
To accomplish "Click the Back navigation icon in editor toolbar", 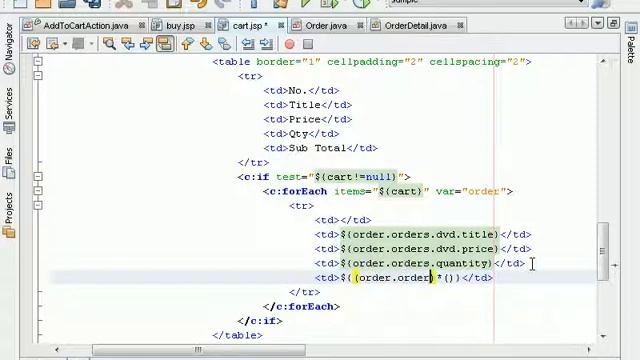I will [x=52, y=44].
